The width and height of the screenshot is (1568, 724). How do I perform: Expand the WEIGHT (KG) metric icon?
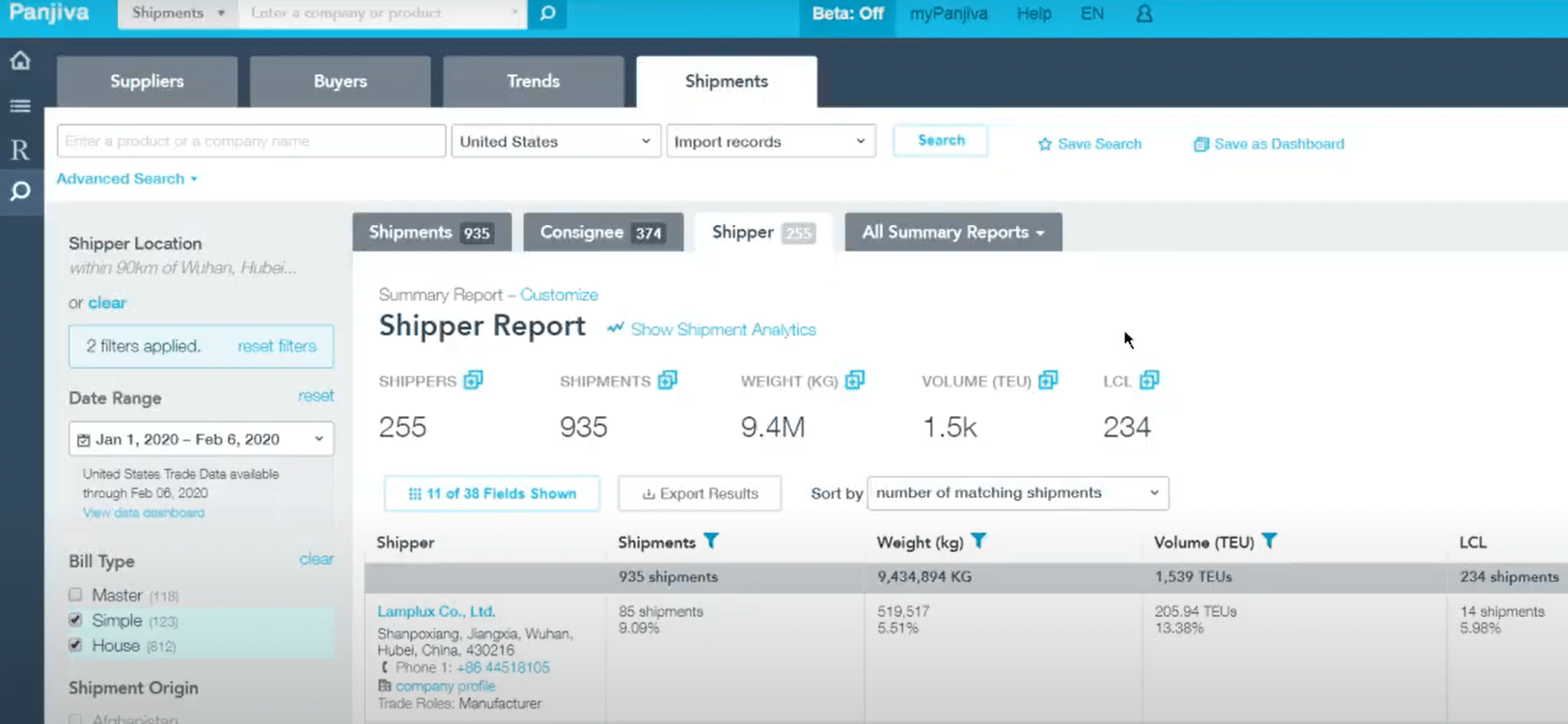click(855, 380)
